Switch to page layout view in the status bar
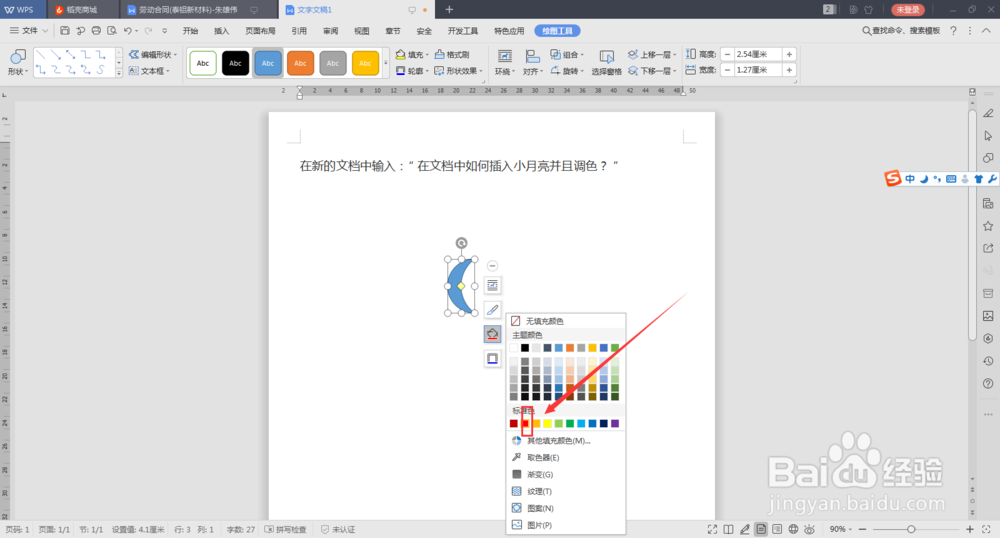Image resolution: width=1000 pixels, height=538 pixels. point(761,529)
